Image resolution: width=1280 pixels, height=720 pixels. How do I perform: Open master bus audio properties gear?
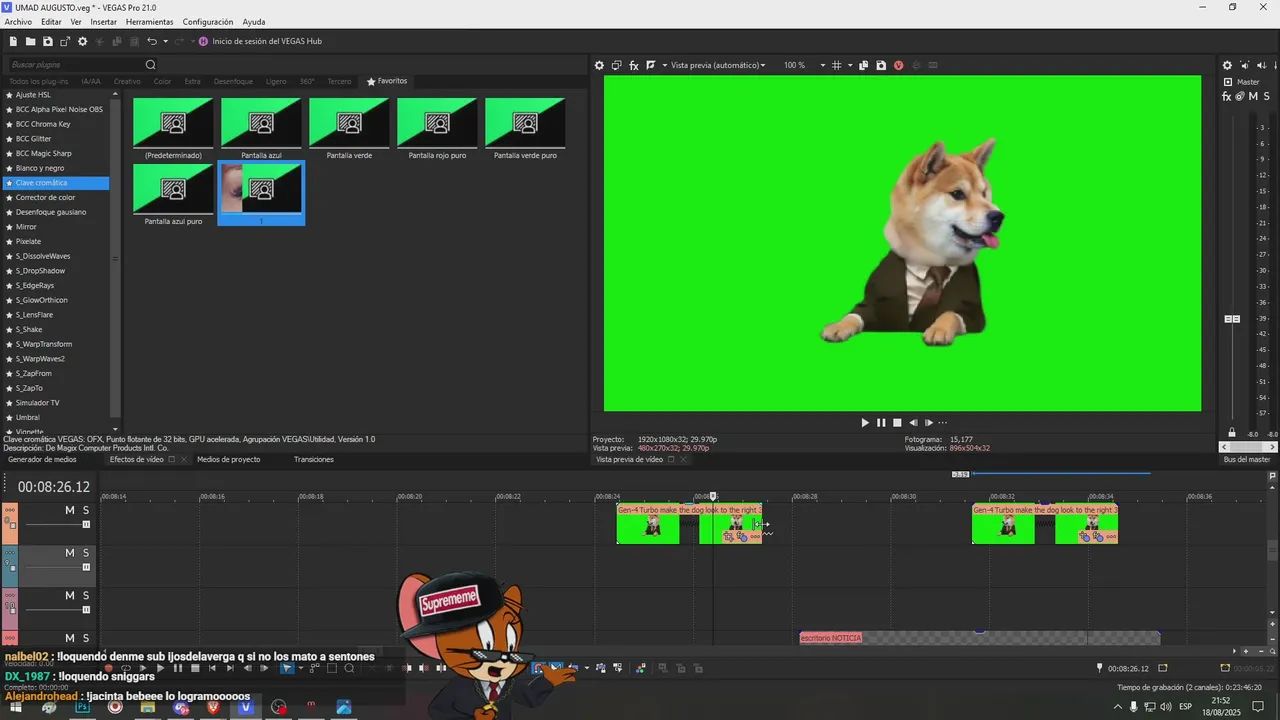(x=1228, y=66)
